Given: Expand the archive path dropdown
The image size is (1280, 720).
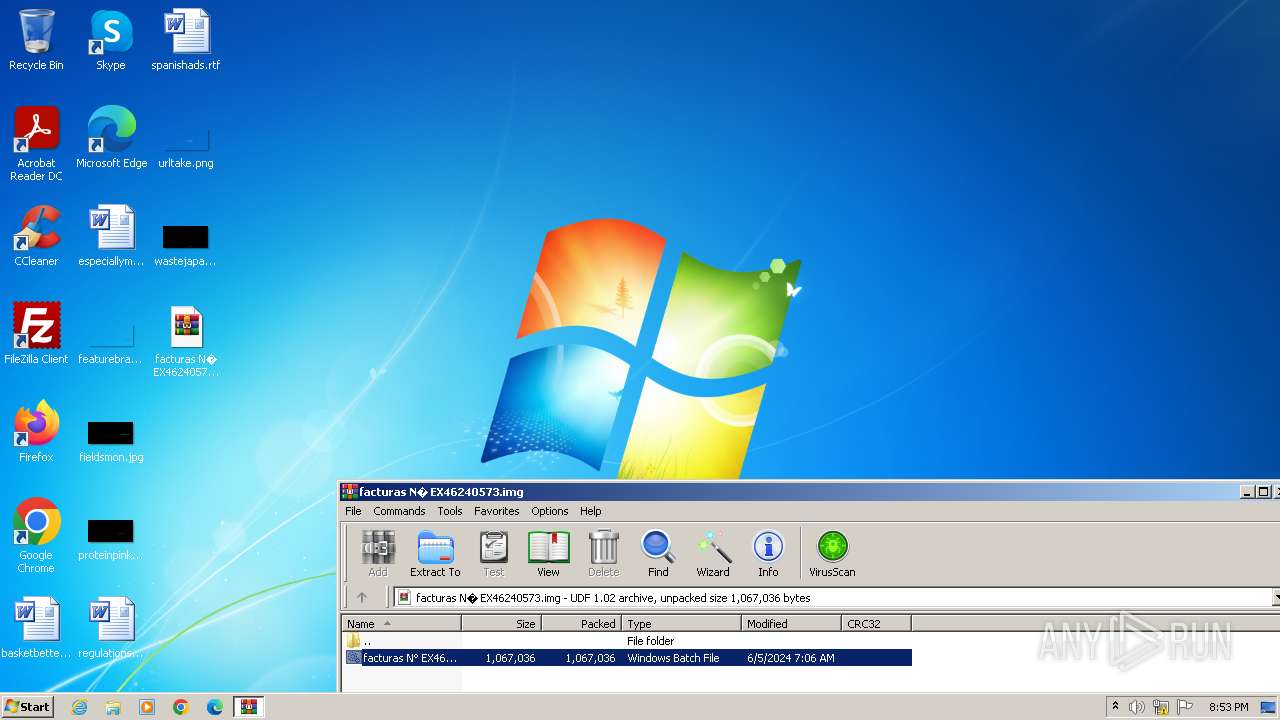Looking at the screenshot, I should click(1276, 598).
